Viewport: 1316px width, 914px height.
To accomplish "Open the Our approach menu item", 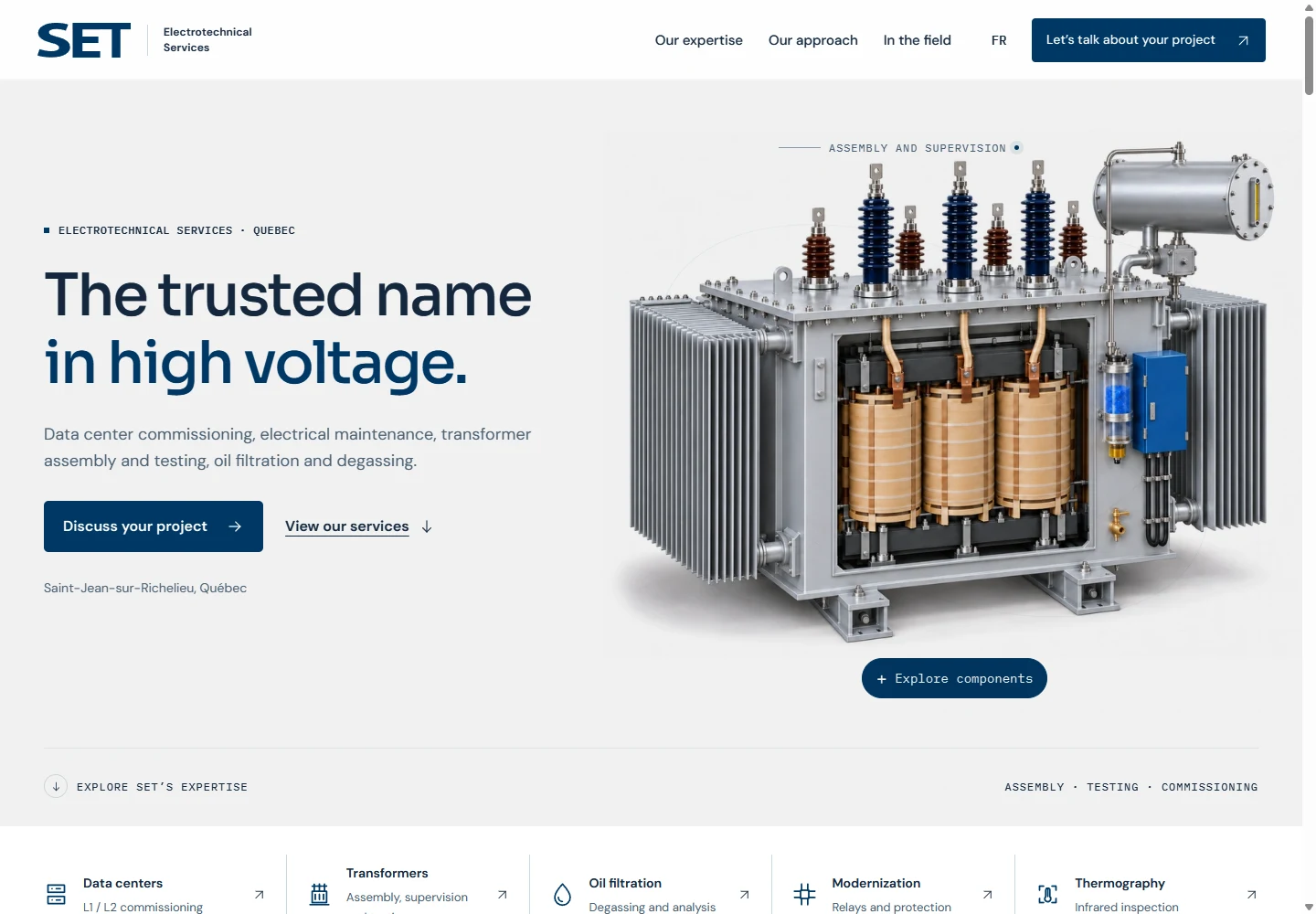I will pos(813,40).
